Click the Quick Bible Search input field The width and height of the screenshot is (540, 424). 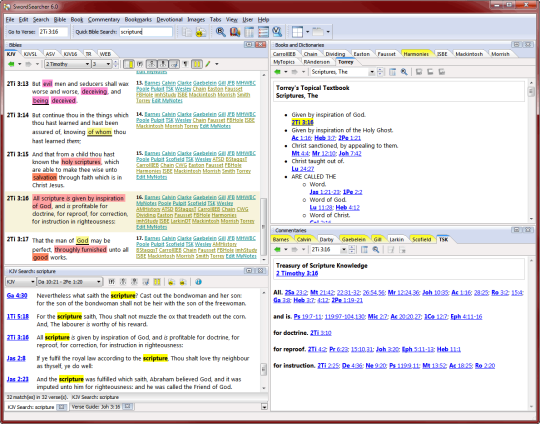tap(146, 32)
